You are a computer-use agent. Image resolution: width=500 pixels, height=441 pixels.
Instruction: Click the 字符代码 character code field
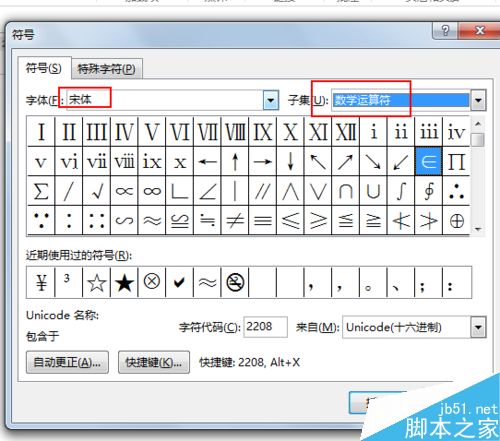[x=265, y=327]
